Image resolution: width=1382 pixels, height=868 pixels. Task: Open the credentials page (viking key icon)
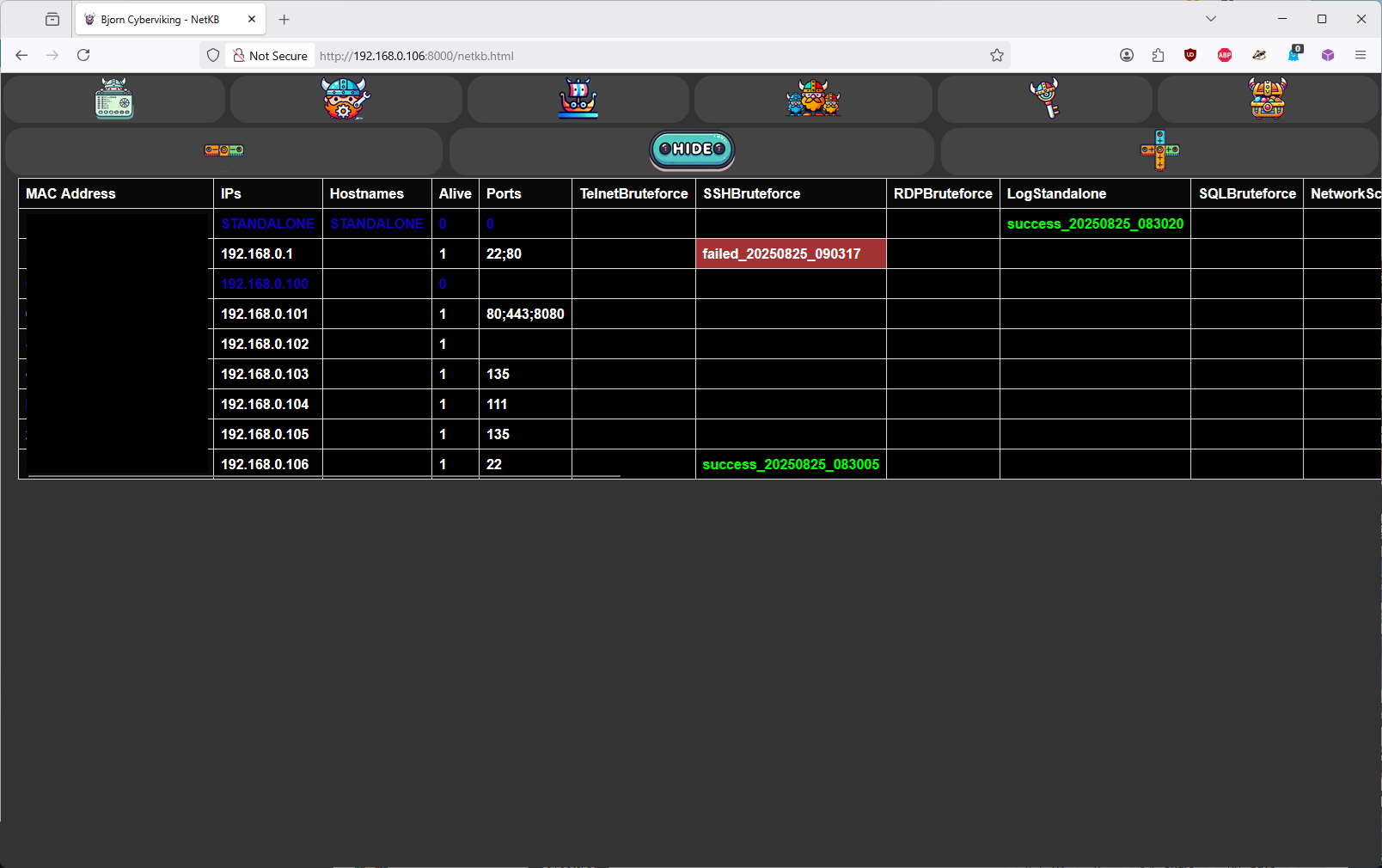tap(1044, 99)
